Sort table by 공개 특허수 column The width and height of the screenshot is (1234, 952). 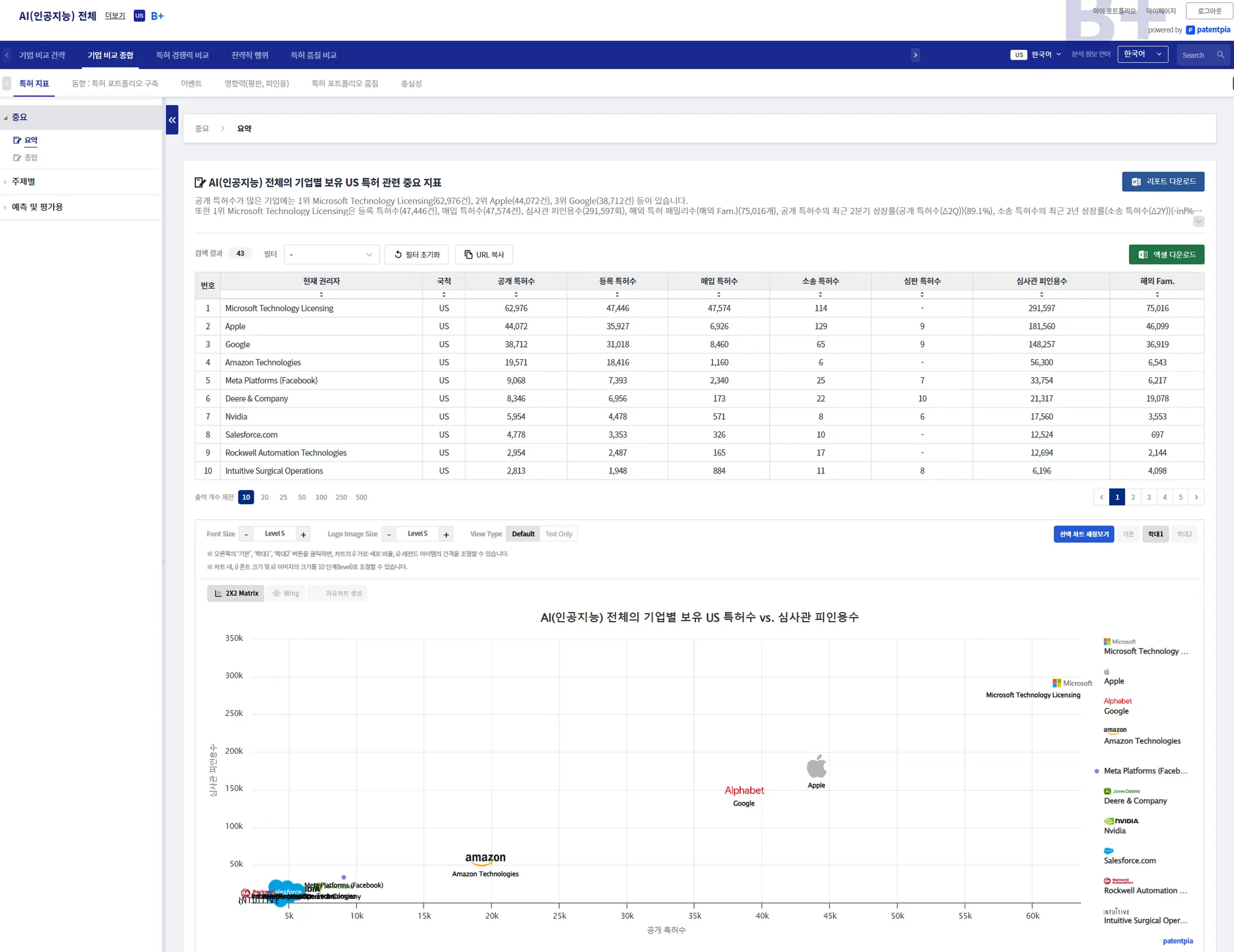pyautogui.click(x=516, y=295)
